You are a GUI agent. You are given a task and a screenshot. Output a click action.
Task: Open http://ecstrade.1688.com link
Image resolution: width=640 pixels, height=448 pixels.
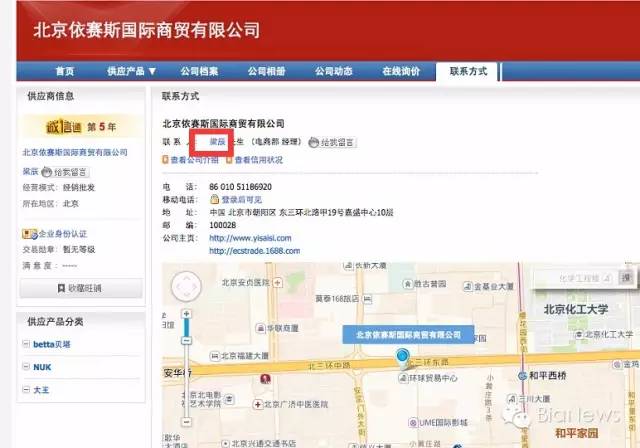(x=255, y=251)
